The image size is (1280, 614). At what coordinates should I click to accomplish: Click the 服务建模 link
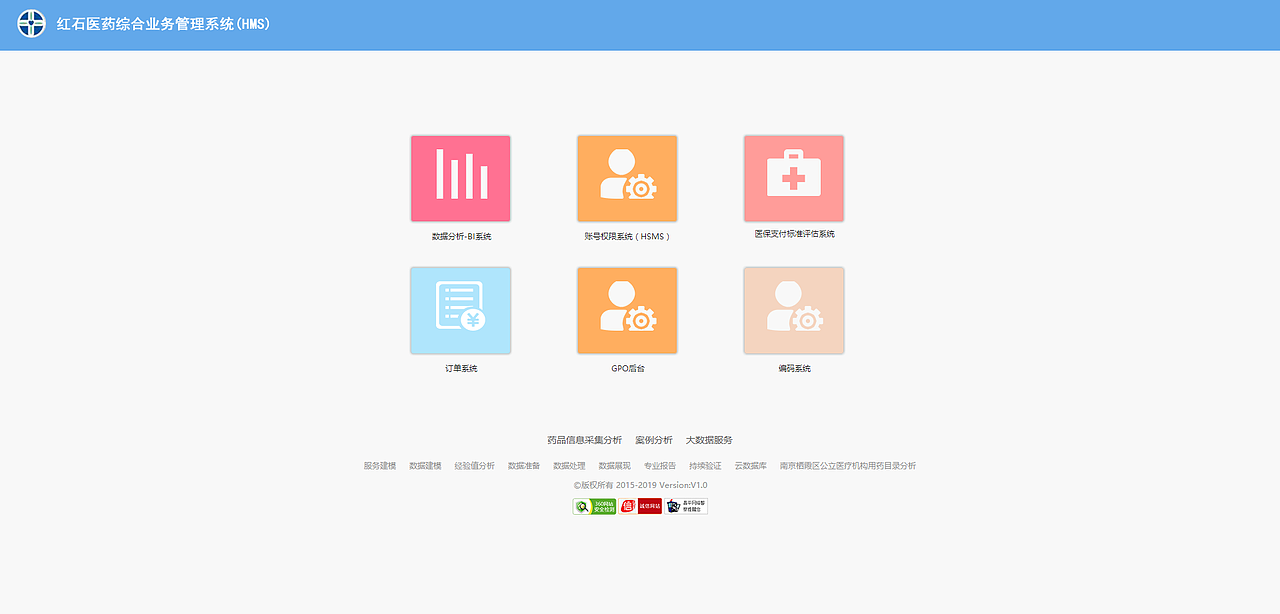point(381,465)
